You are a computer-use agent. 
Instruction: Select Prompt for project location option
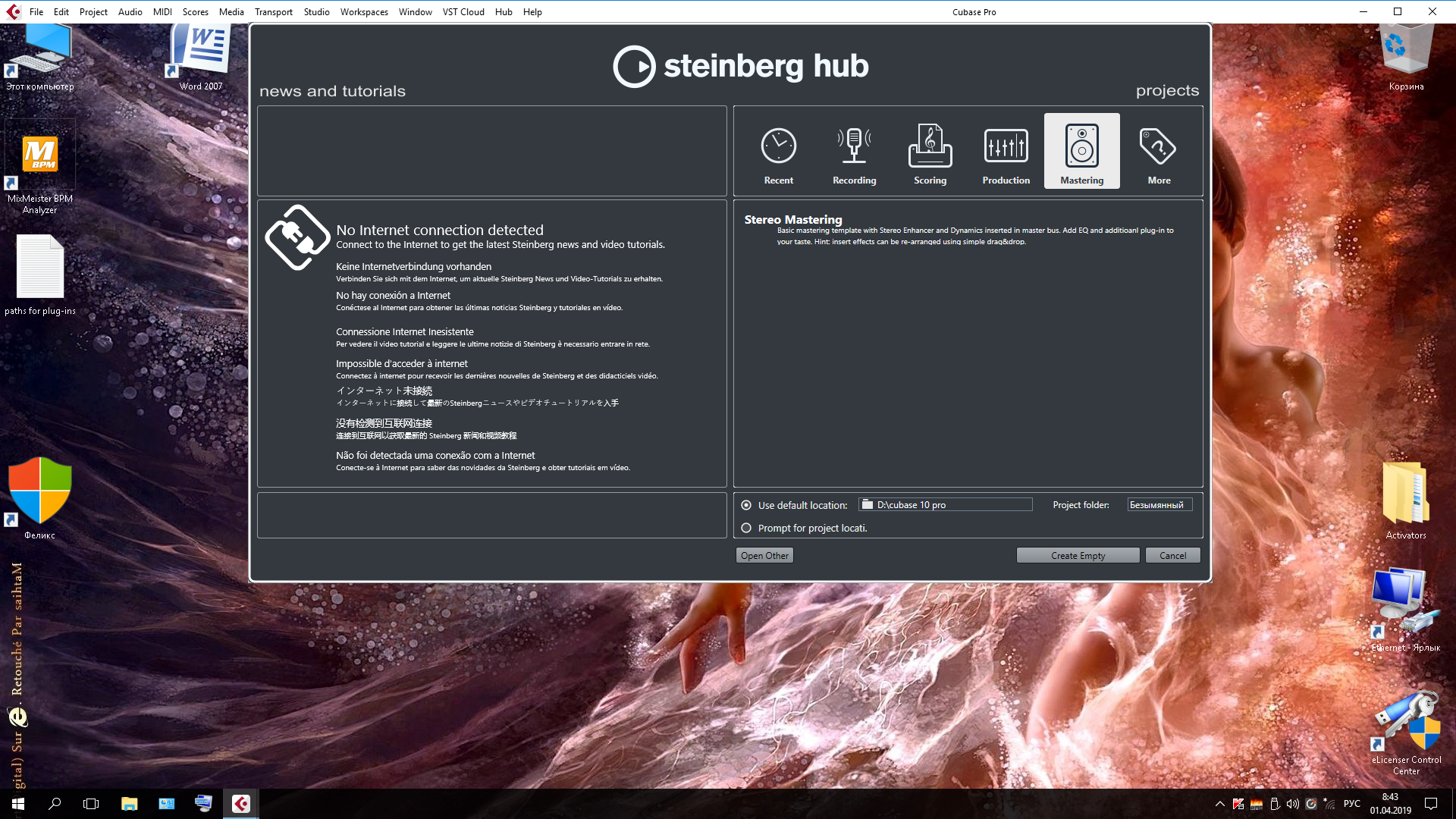pyautogui.click(x=746, y=528)
